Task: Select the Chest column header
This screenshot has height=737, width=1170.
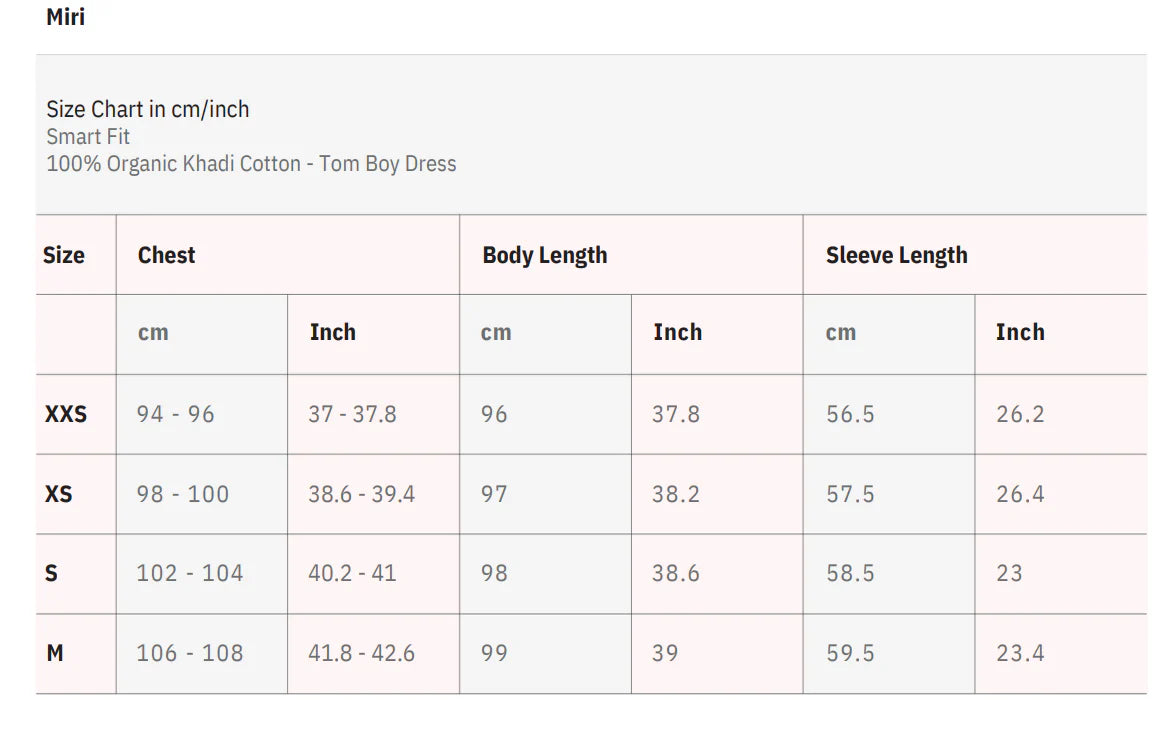Action: point(167,255)
